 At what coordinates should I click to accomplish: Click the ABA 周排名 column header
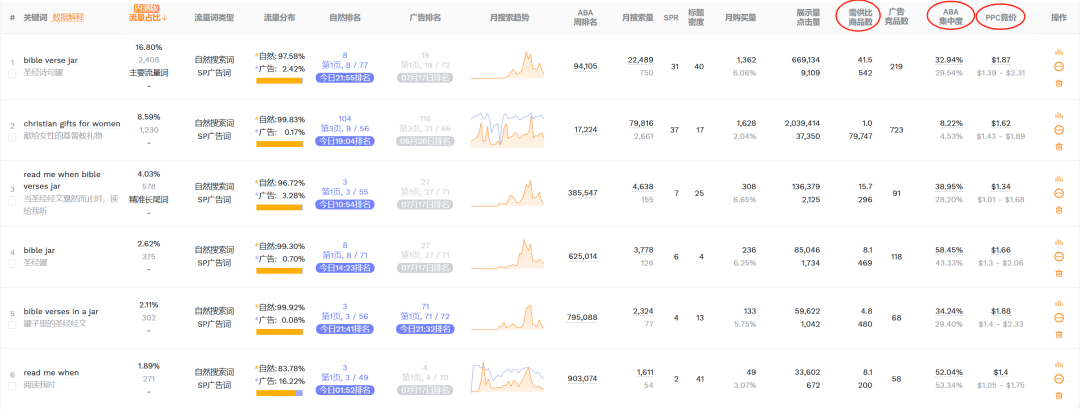tap(587, 17)
